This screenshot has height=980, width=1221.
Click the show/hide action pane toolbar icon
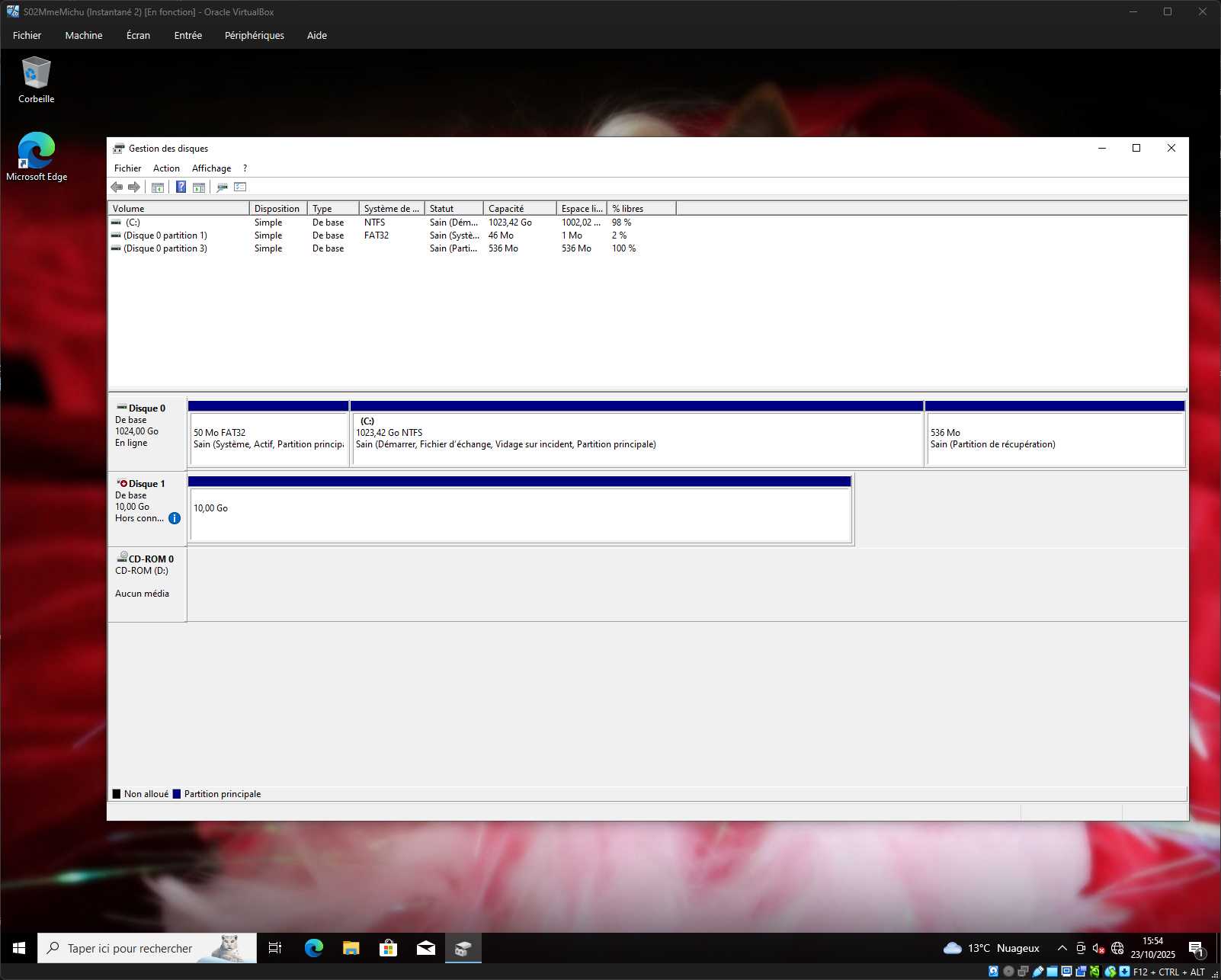click(199, 187)
